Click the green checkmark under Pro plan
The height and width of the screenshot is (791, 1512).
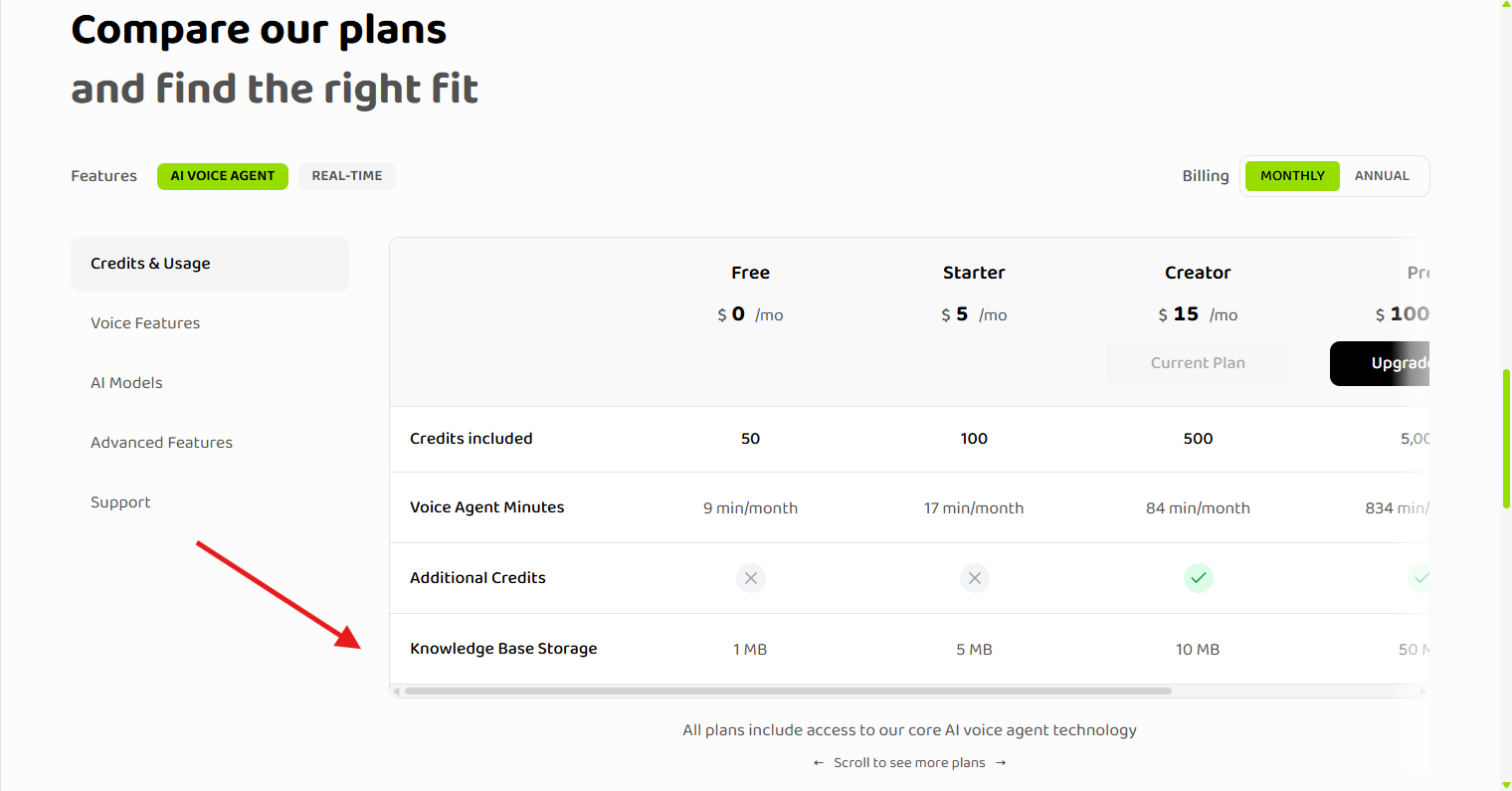(1420, 578)
